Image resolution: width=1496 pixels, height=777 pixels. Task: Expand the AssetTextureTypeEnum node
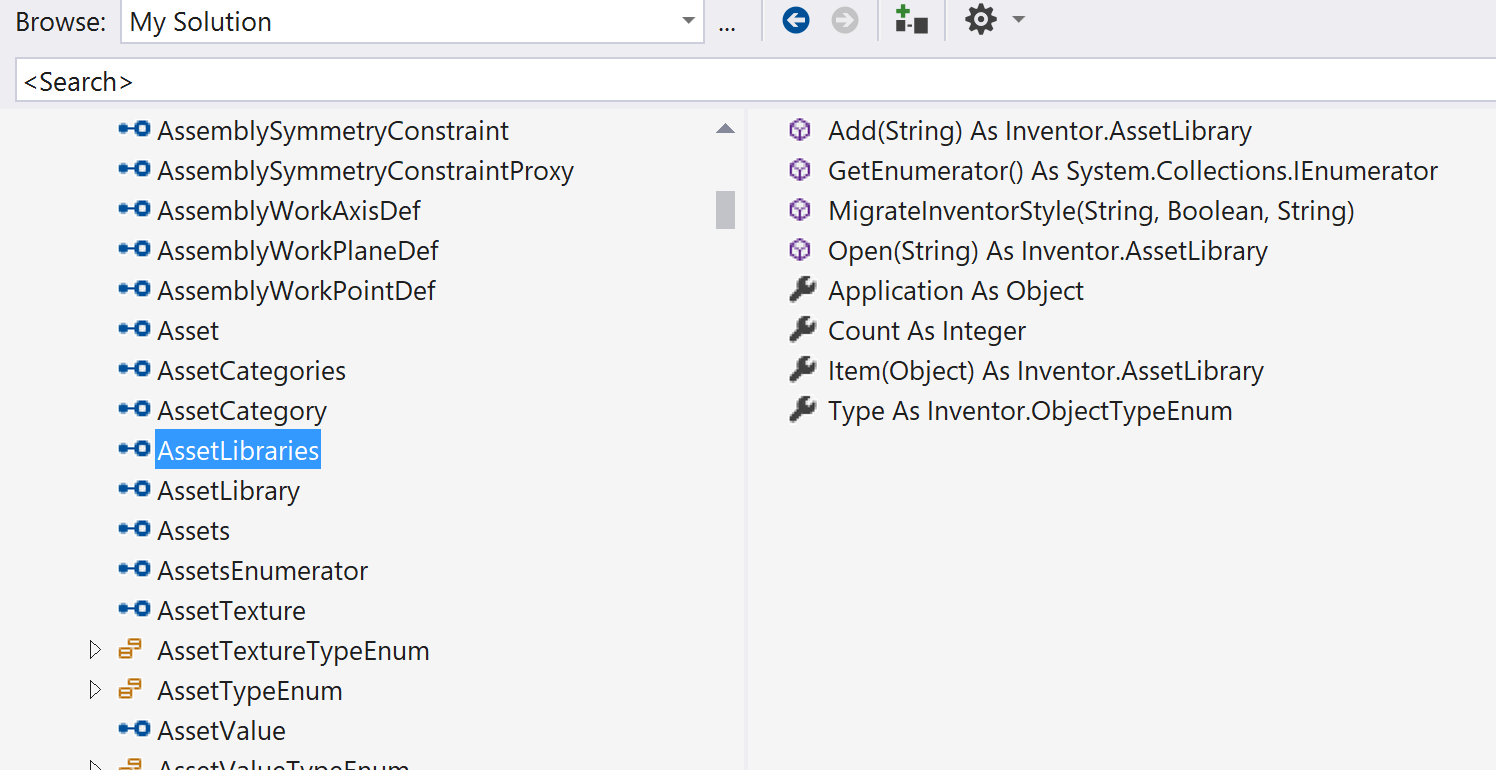pos(95,649)
